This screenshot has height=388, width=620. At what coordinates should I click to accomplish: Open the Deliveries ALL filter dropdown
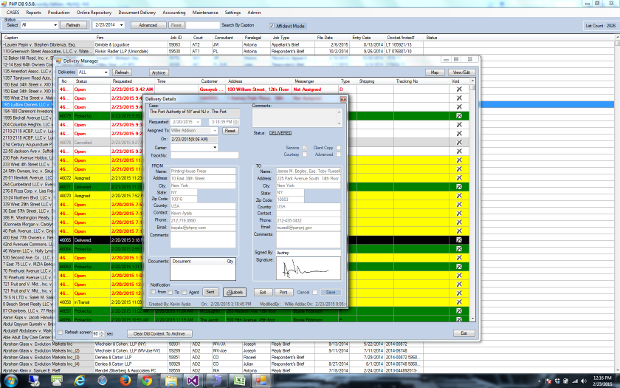pyautogui.click(x=106, y=72)
